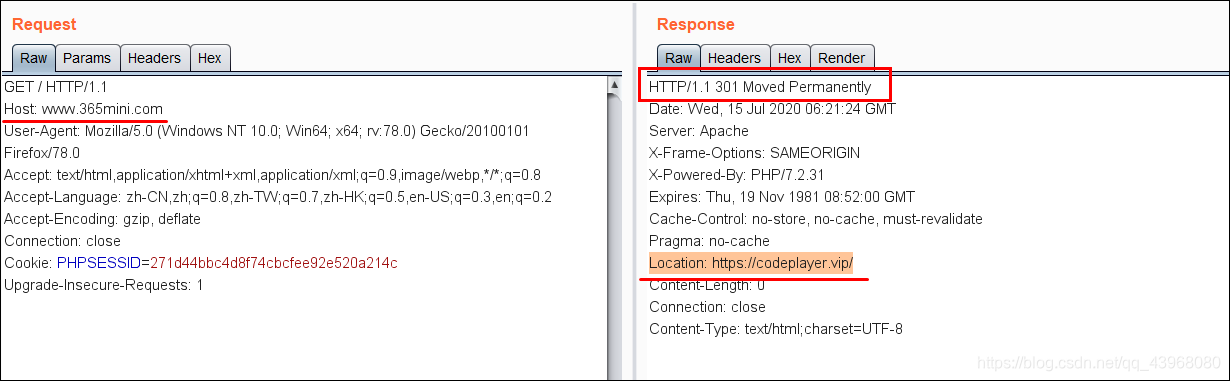Click the GET / HTTP/1.1 request line

[x=55, y=87]
